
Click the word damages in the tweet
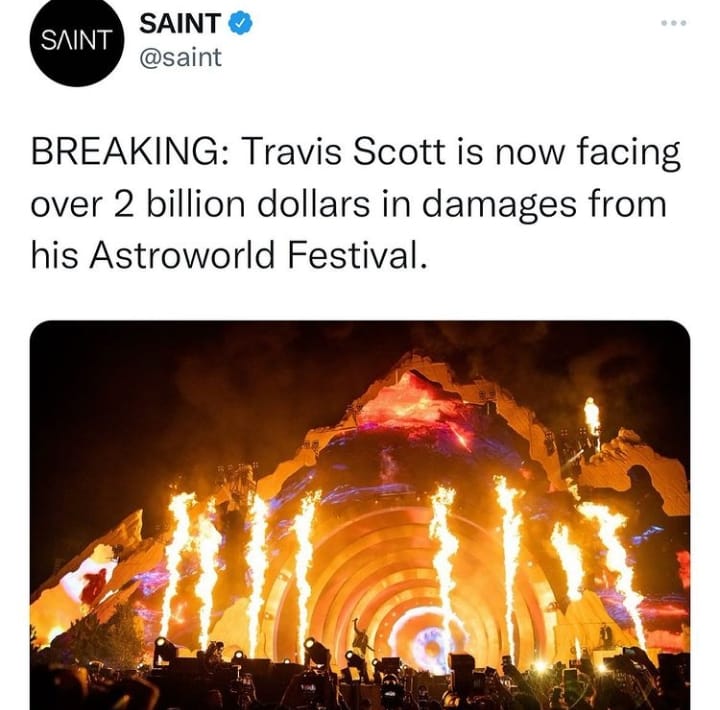499,205
